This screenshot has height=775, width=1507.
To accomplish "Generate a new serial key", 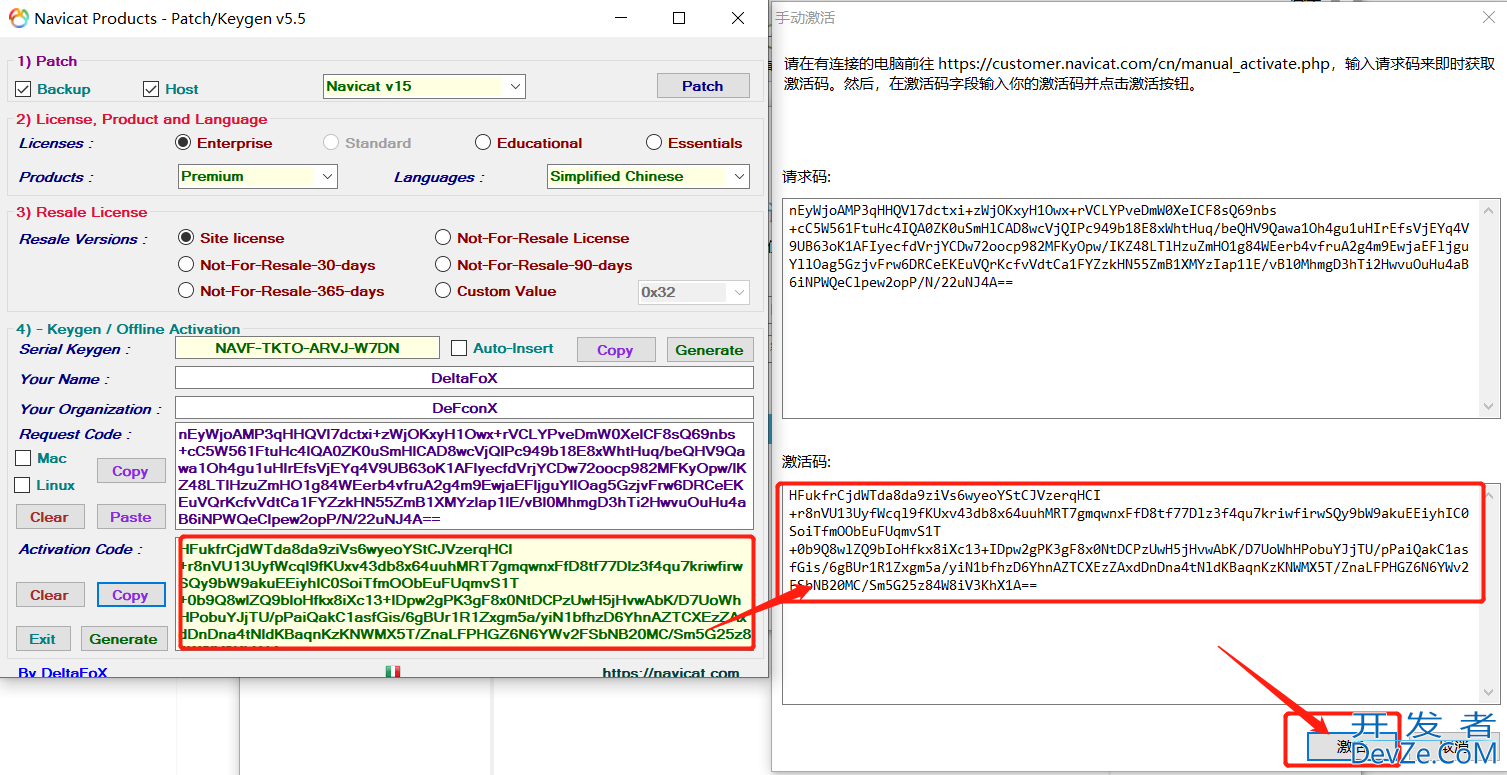I will pyautogui.click(x=709, y=350).
